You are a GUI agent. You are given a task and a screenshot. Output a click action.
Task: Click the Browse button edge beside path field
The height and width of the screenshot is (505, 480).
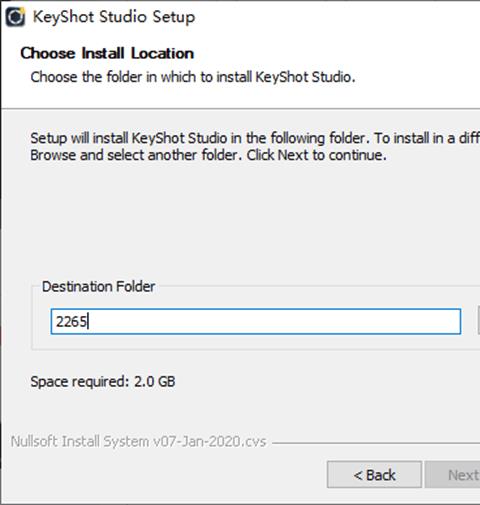click(479, 320)
